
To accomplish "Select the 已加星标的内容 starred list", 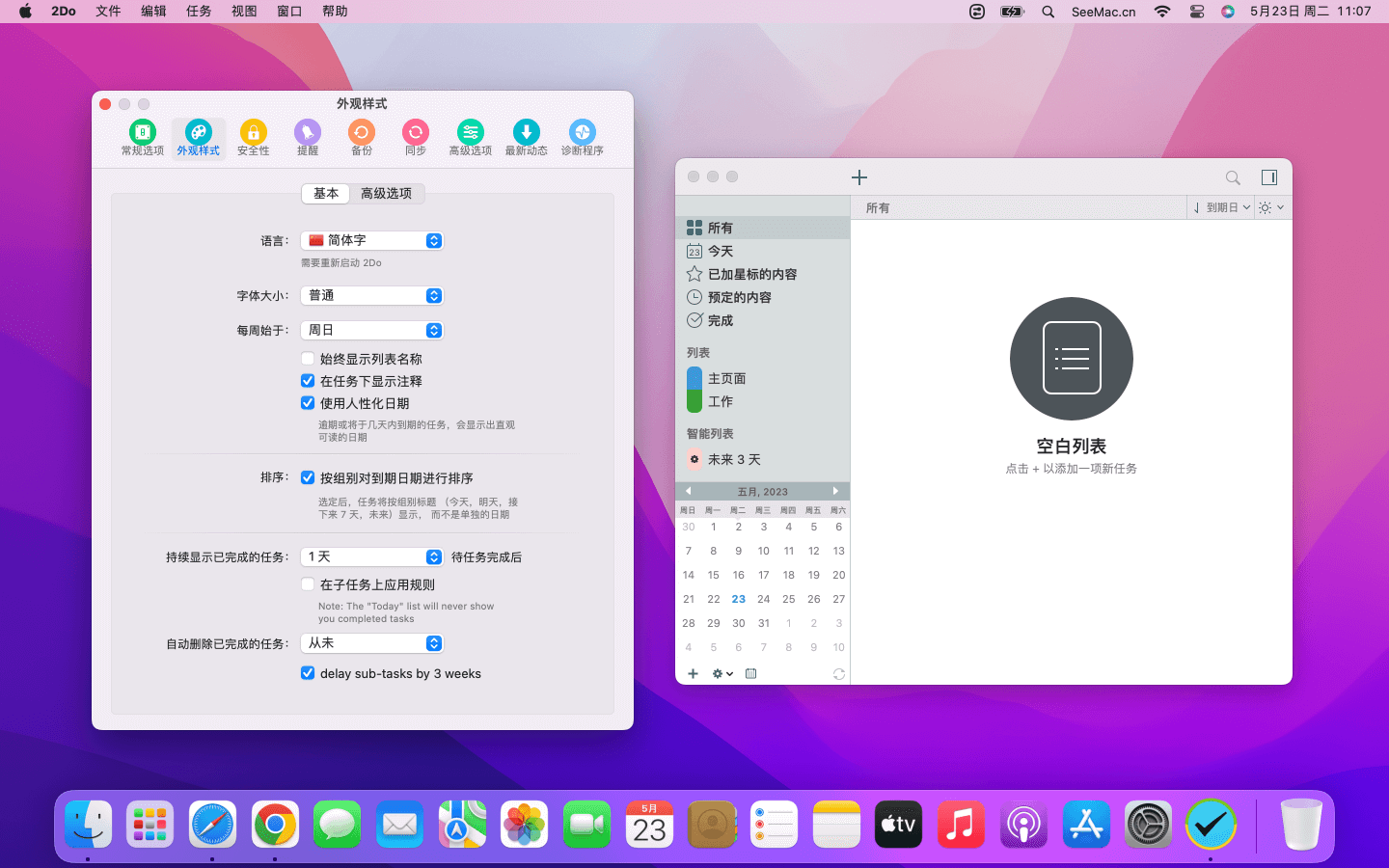I will coord(752,275).
